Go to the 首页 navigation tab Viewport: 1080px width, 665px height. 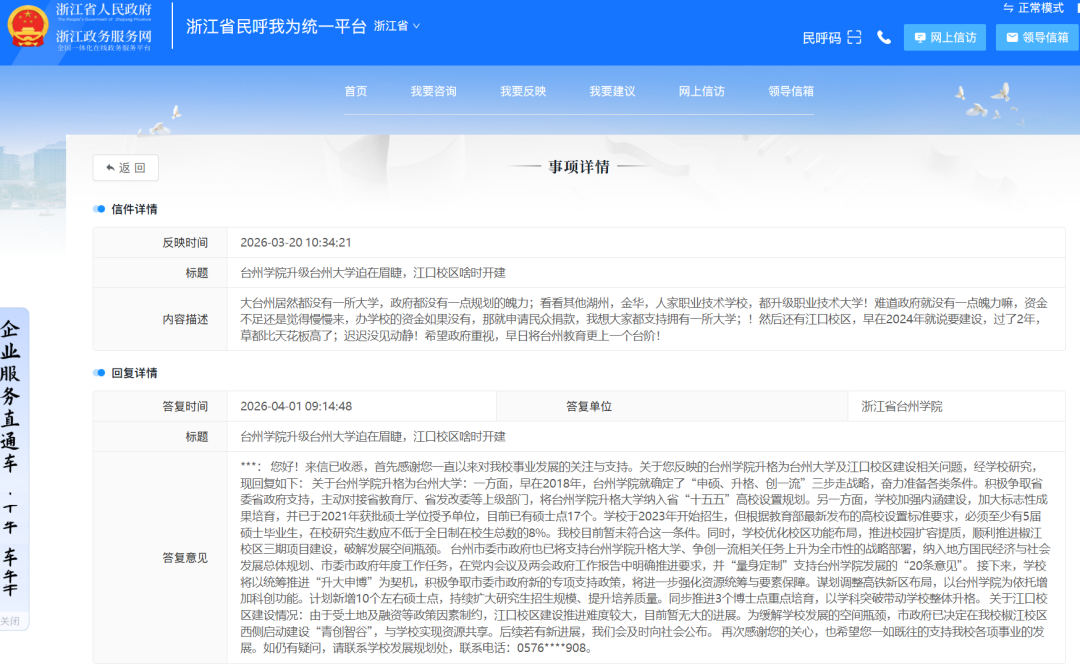click(x=356, y=90)
